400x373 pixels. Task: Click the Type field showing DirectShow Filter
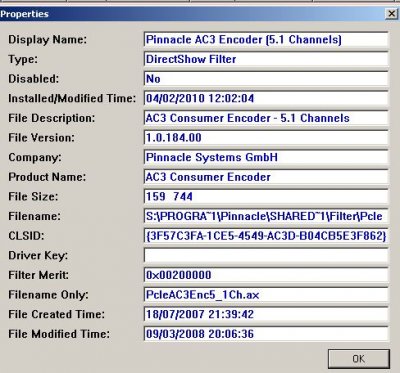(x=266, y=59)
